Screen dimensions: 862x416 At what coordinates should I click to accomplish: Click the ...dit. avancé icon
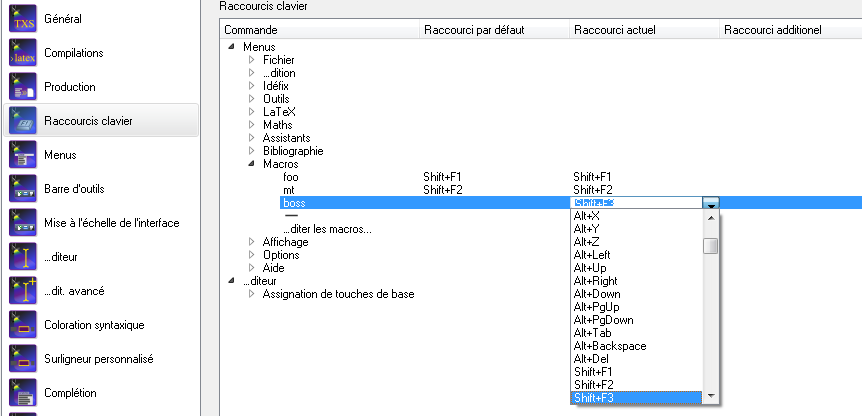[x=23, y=291]
